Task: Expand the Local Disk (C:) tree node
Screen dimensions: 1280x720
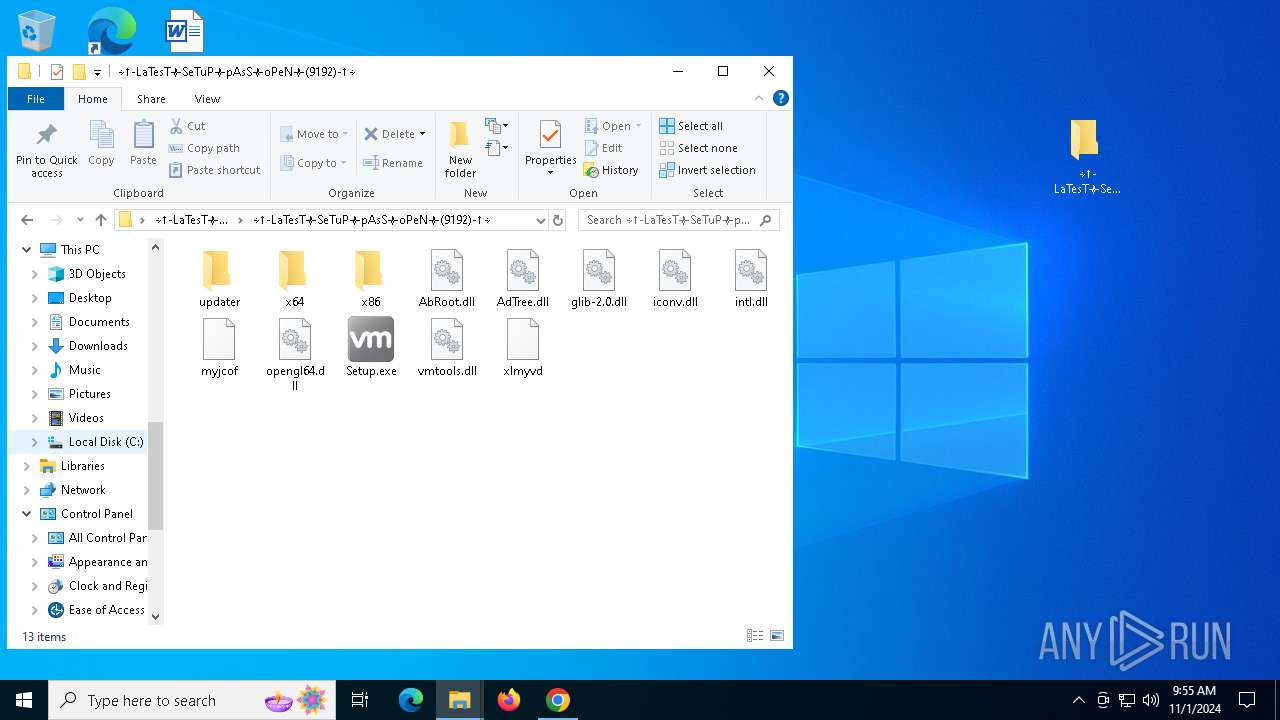Action: pyautogui.click(x=35, y=442)
